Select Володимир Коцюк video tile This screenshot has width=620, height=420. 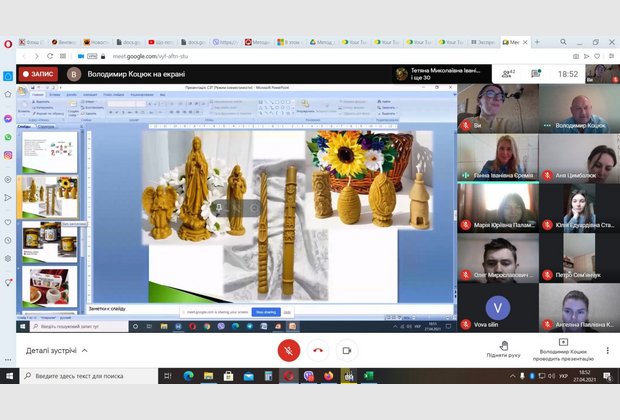click(x=579, y=108)
